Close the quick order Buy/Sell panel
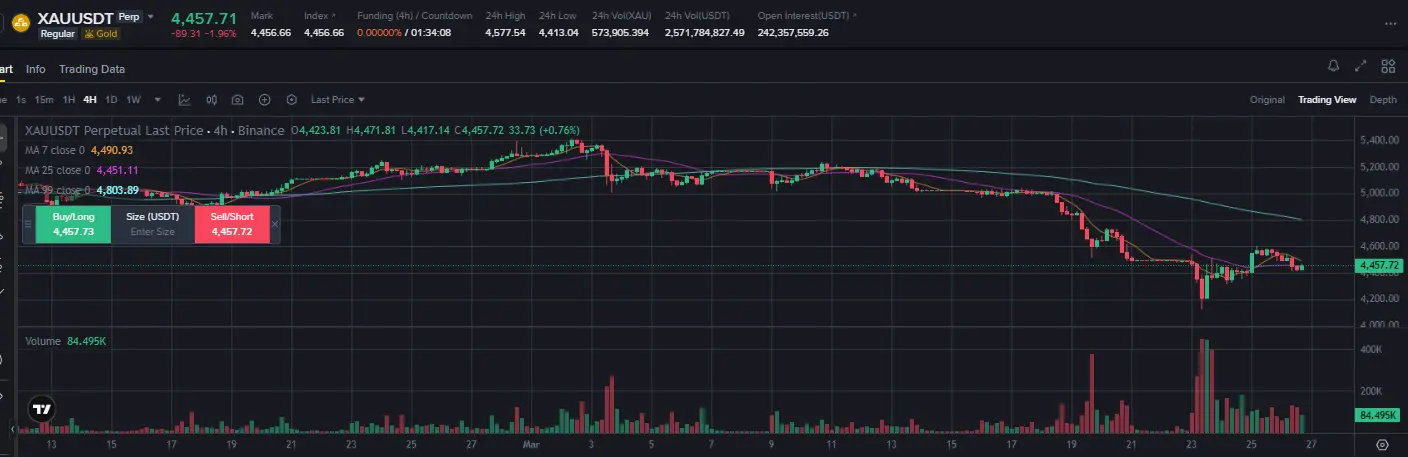 (x=275, y=224)
